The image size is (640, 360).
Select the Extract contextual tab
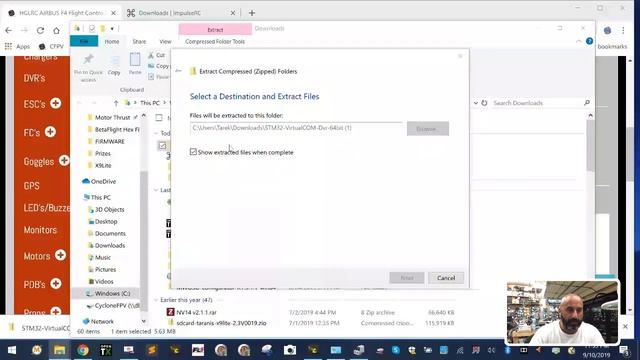[215, 29]
